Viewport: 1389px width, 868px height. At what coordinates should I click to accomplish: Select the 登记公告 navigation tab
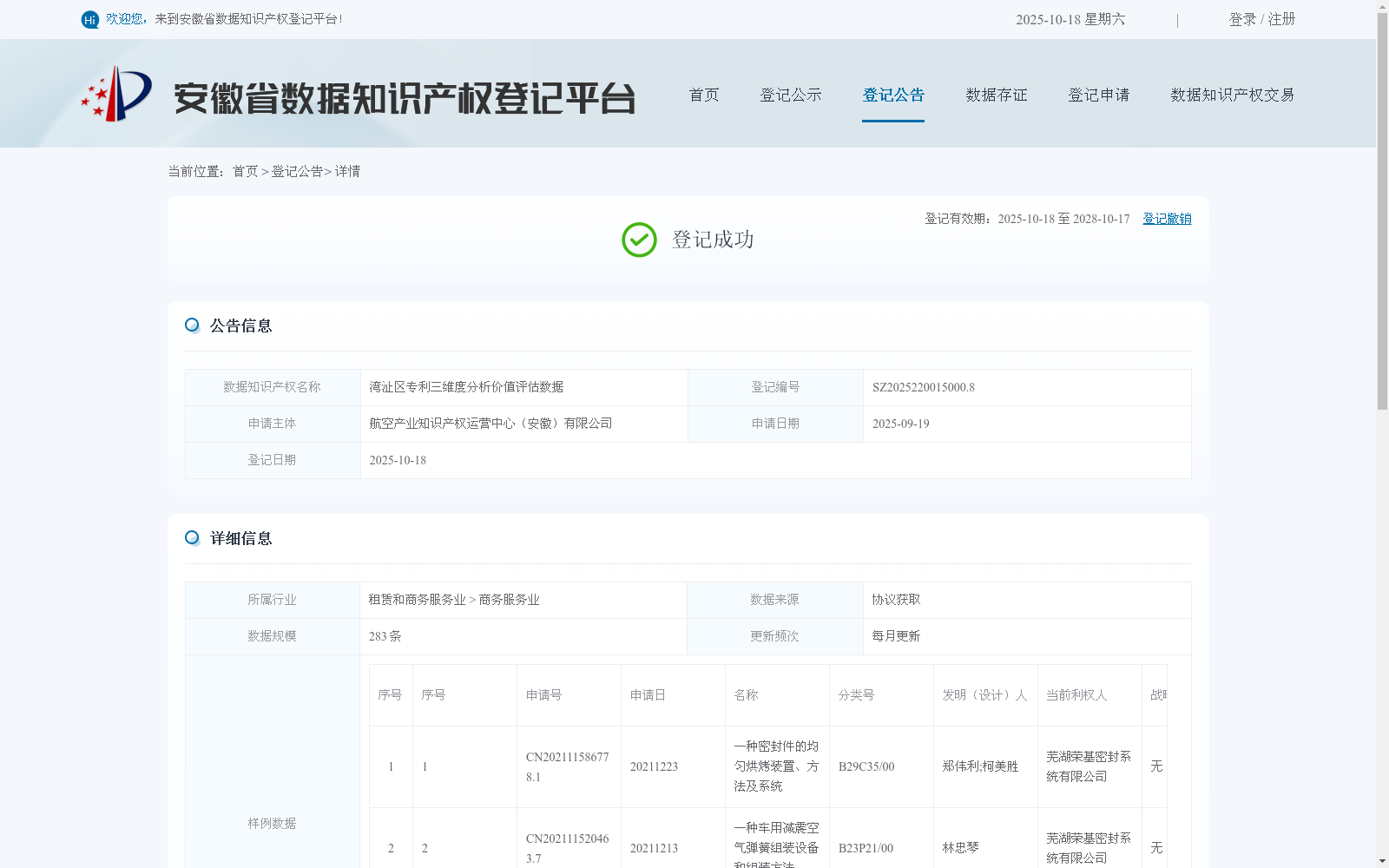(893, 95)
